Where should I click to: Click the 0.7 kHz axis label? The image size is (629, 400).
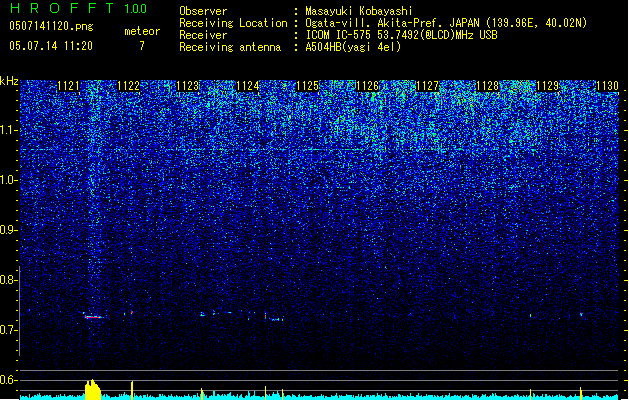click(x=8, y=330)
